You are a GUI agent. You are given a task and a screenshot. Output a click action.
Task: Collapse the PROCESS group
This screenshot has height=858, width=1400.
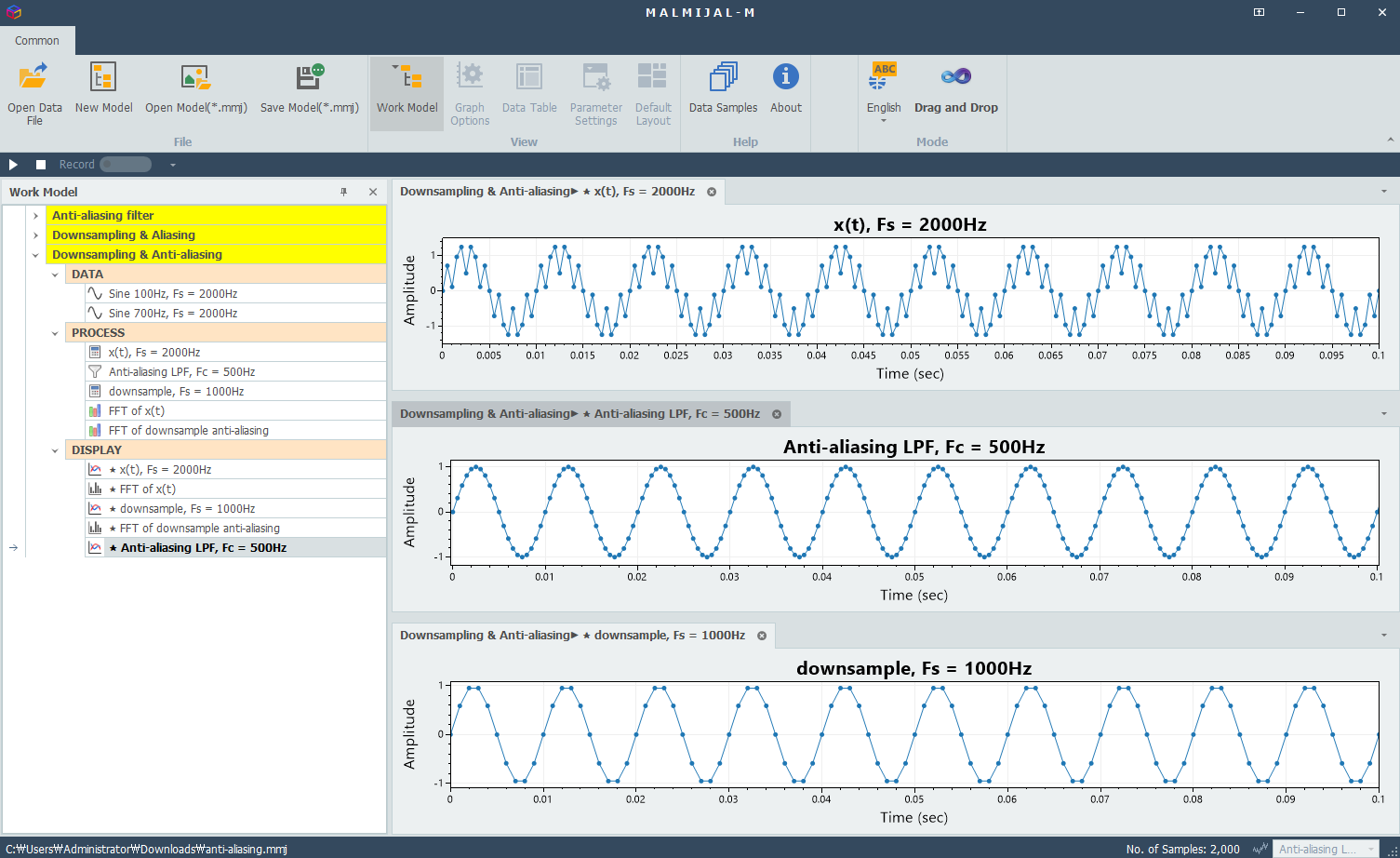[x=55, y=333]
